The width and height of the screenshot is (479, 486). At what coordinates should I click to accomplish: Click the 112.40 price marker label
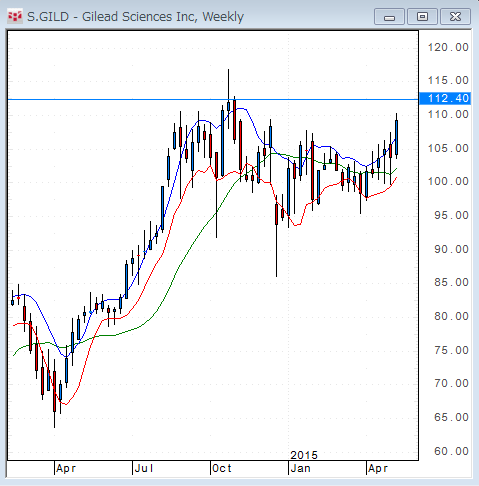(x=445, y=98)
